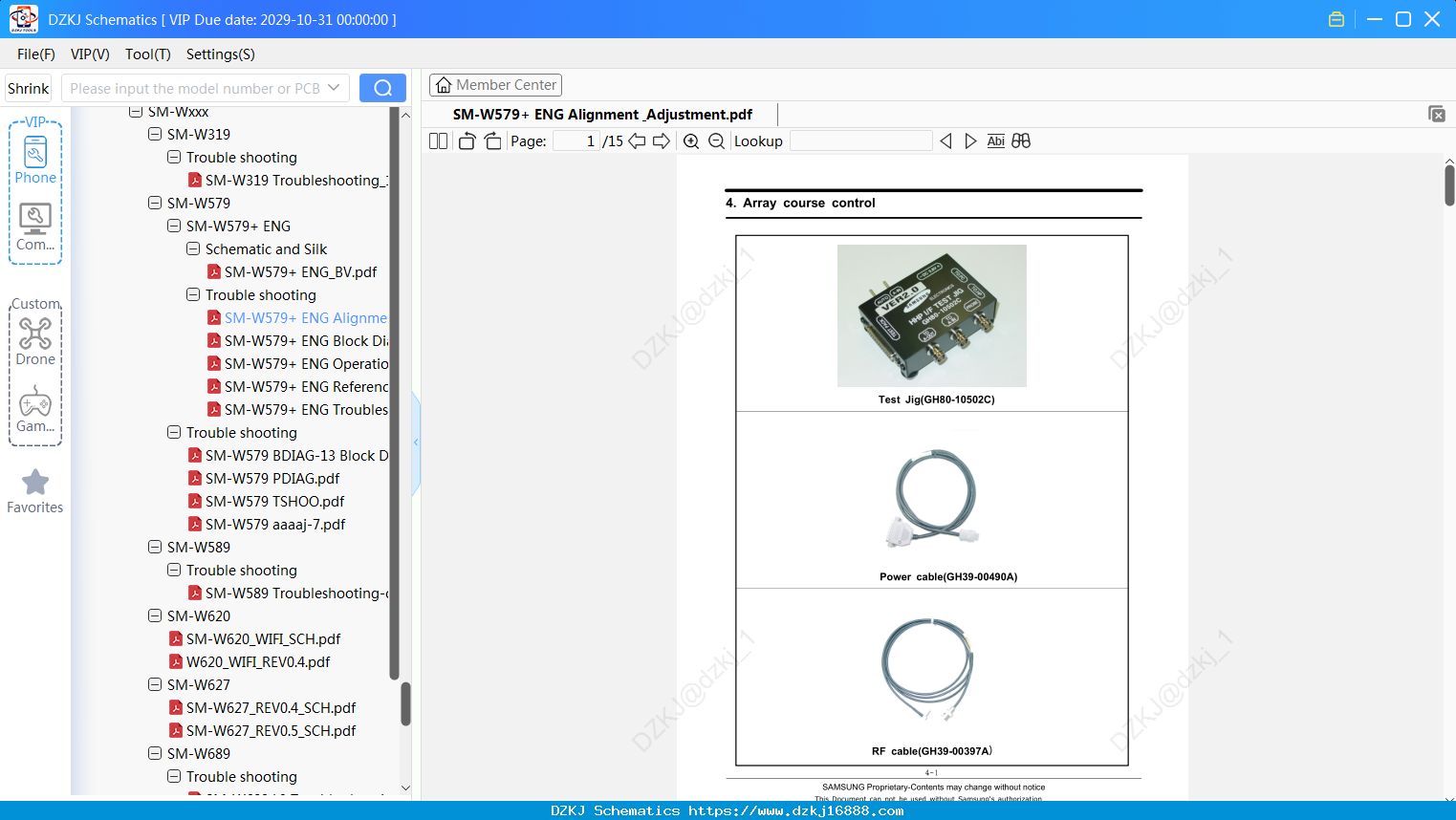Collapse the SM-W589 node
1456x820 pixels.
[x=155, y=548]
